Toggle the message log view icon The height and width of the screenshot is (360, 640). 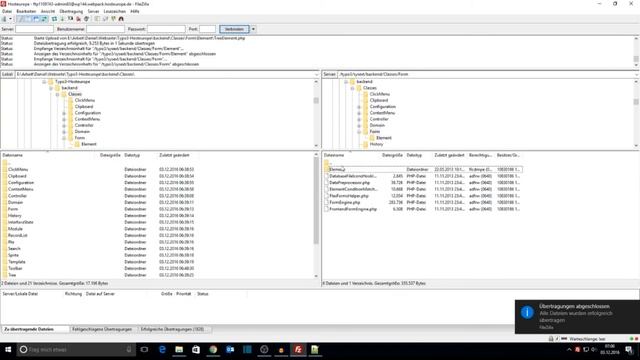pyautogui.click(x=20, y=19)
